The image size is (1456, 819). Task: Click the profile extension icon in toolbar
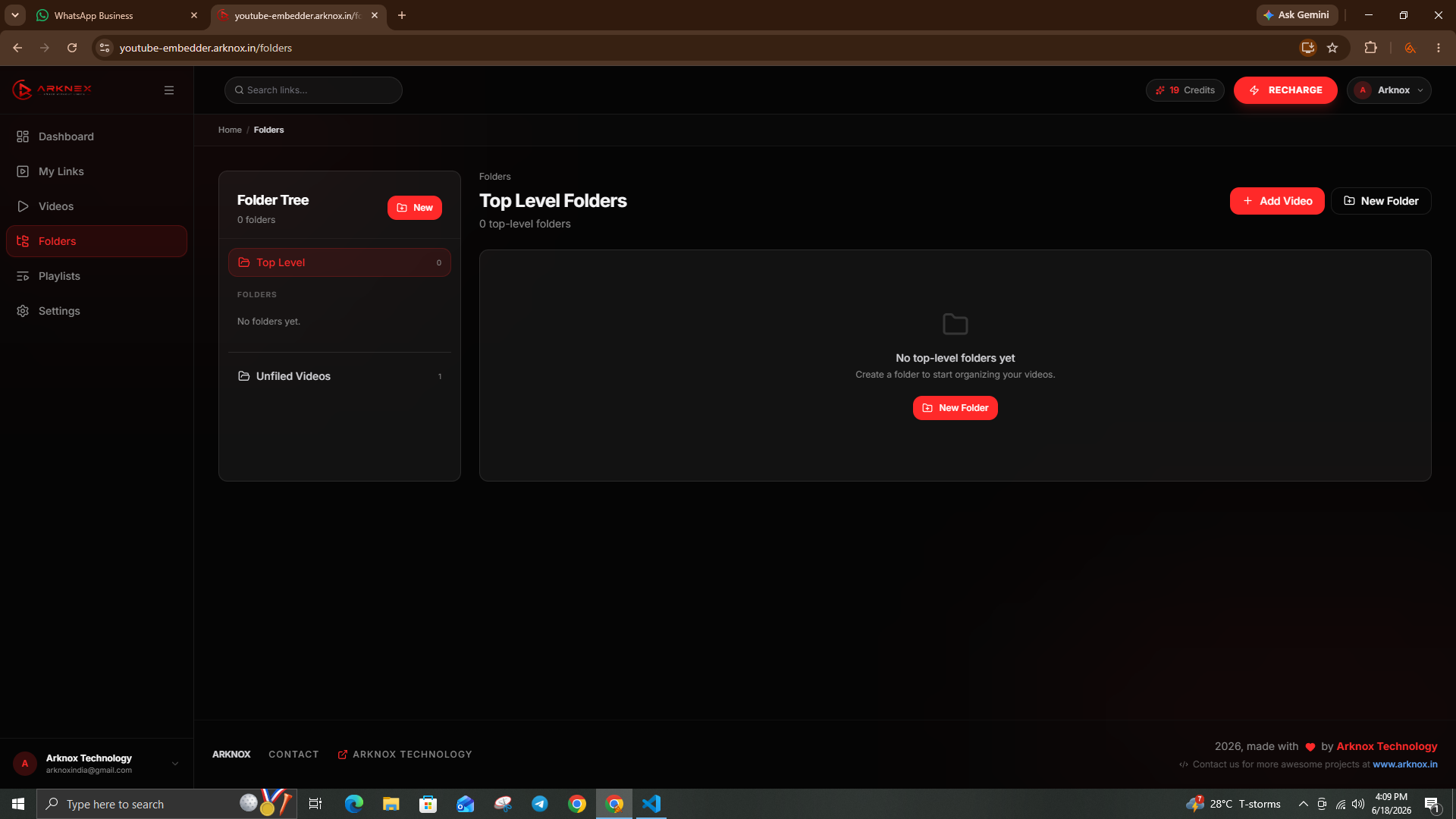(1410, 48)
